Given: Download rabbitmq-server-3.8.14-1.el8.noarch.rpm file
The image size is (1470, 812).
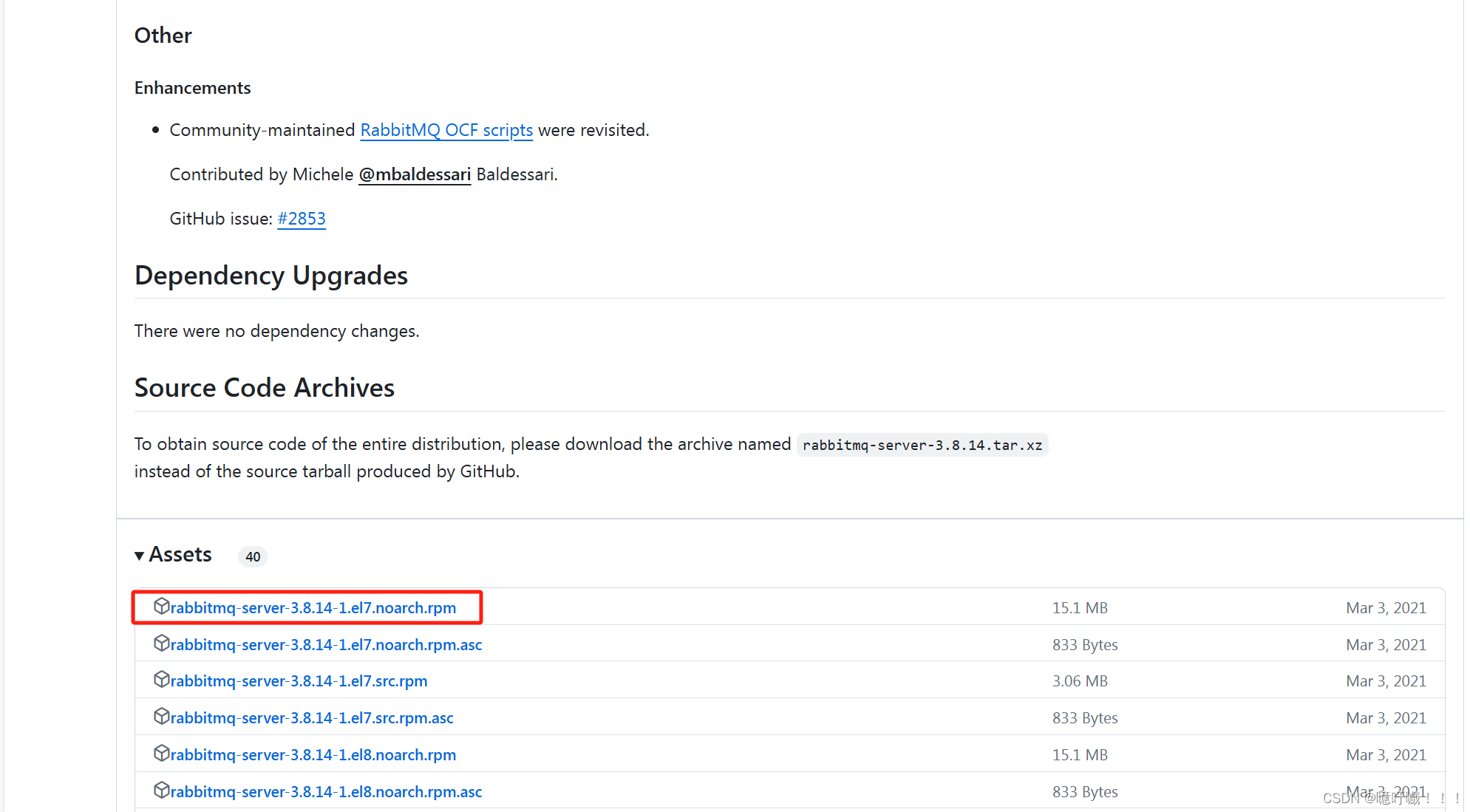Looking at the screenshot, I should [313, 755].
